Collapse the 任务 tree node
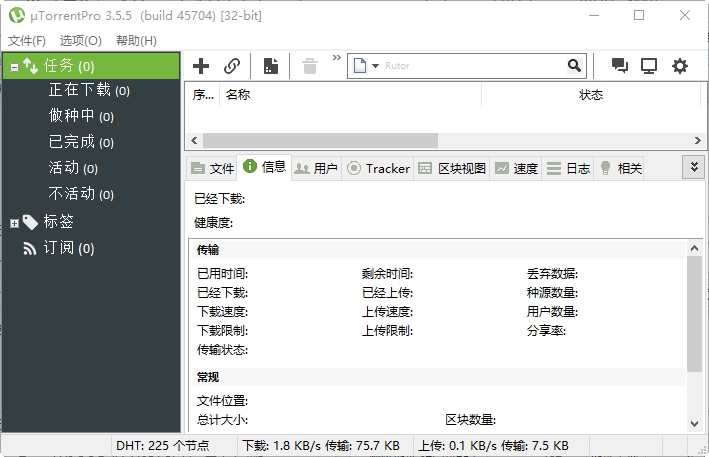The height and width of the screenshot is (457, 709). pos(14,66)
